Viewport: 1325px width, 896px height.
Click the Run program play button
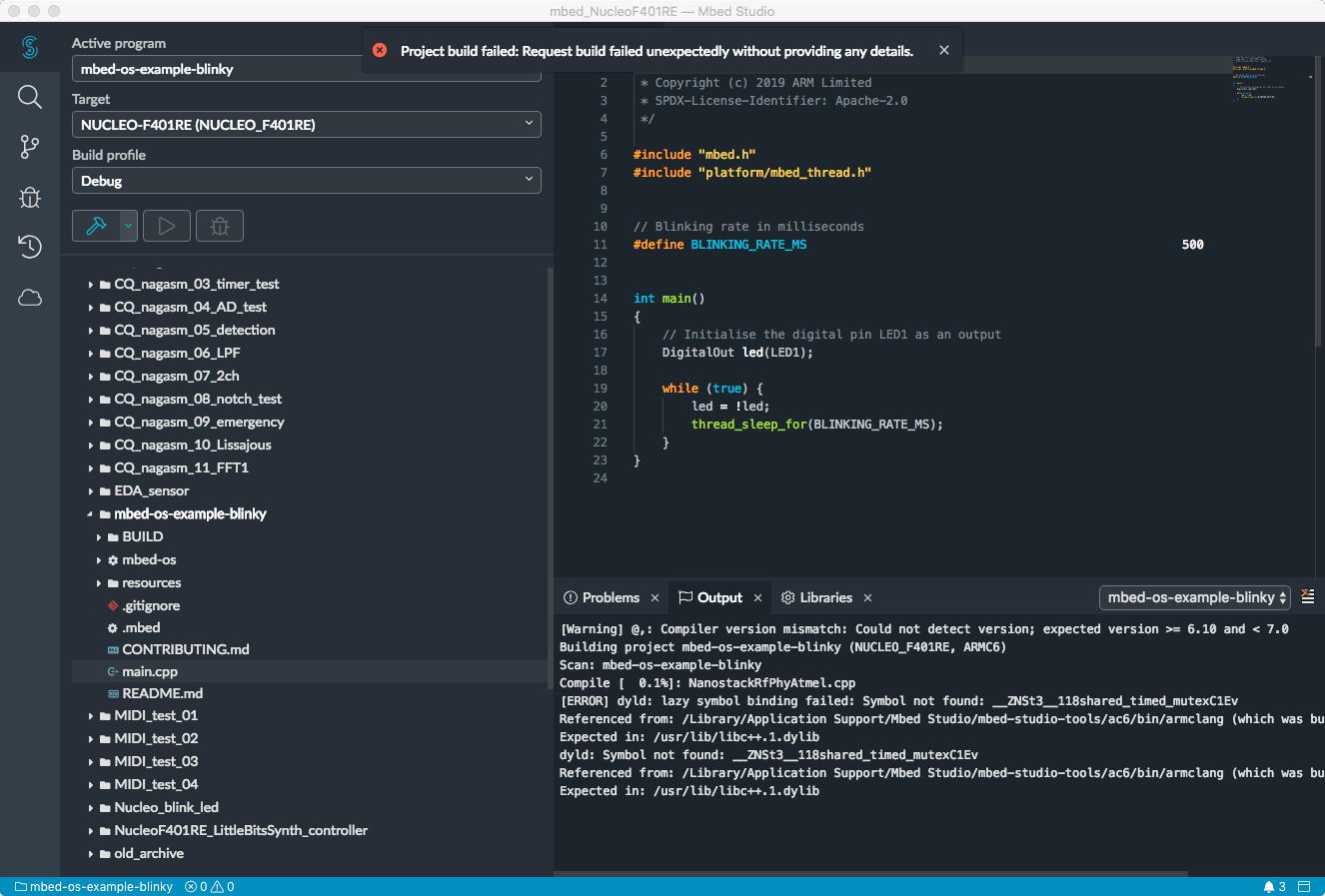tap(167, 226)
